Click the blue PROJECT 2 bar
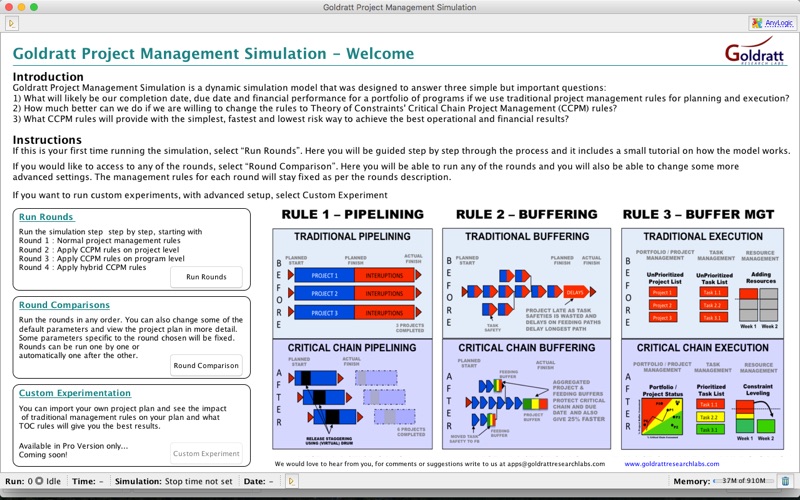This screenshot has height=500, width=800. click(324, 294)
